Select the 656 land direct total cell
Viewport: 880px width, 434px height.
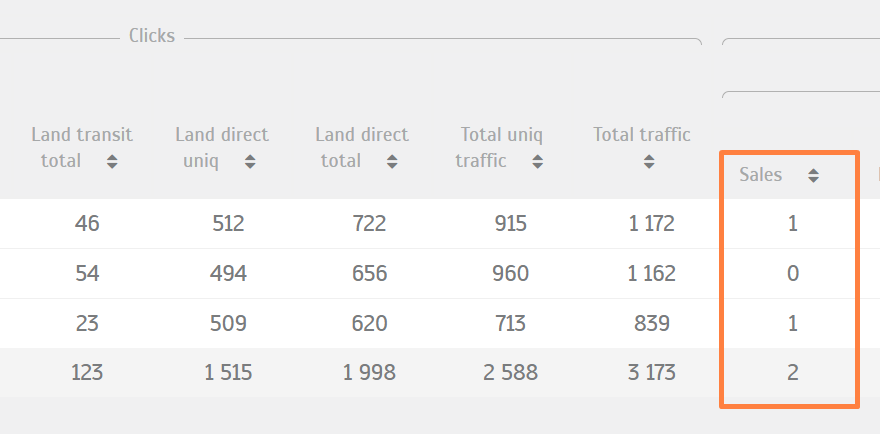tap(369, 273)
